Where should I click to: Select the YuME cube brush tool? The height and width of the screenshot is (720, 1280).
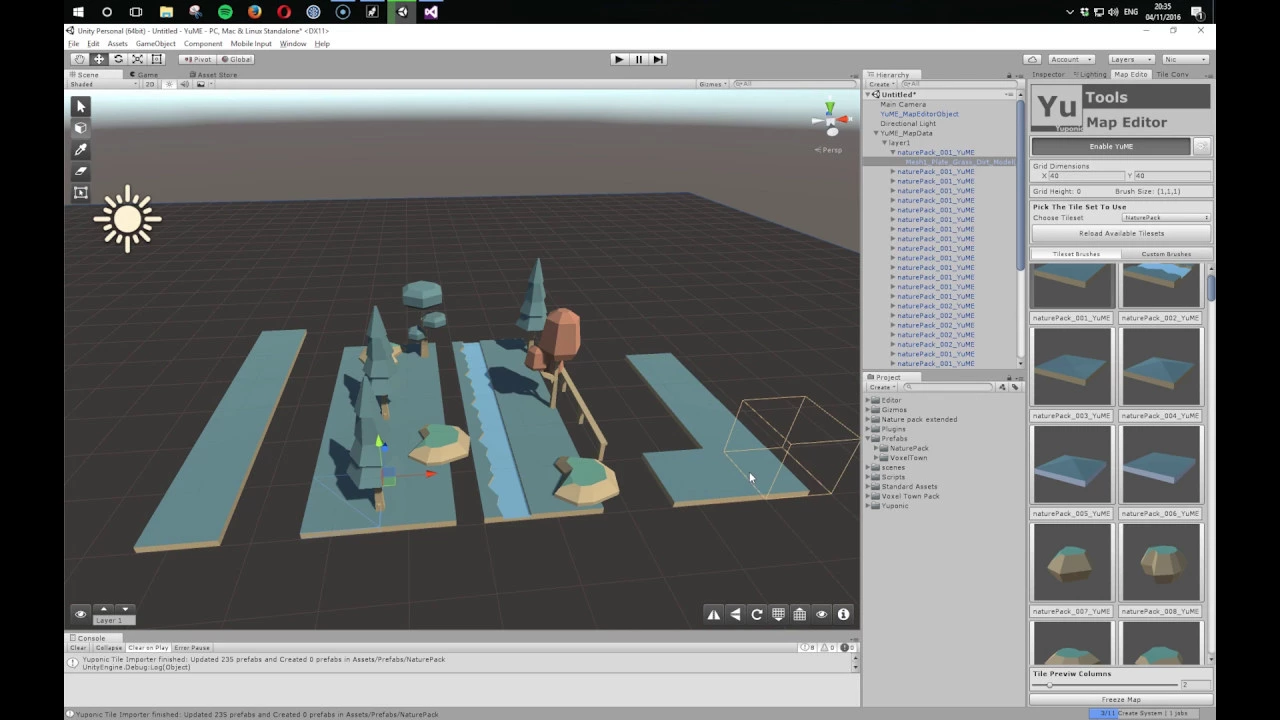click(x=81, y=128)
